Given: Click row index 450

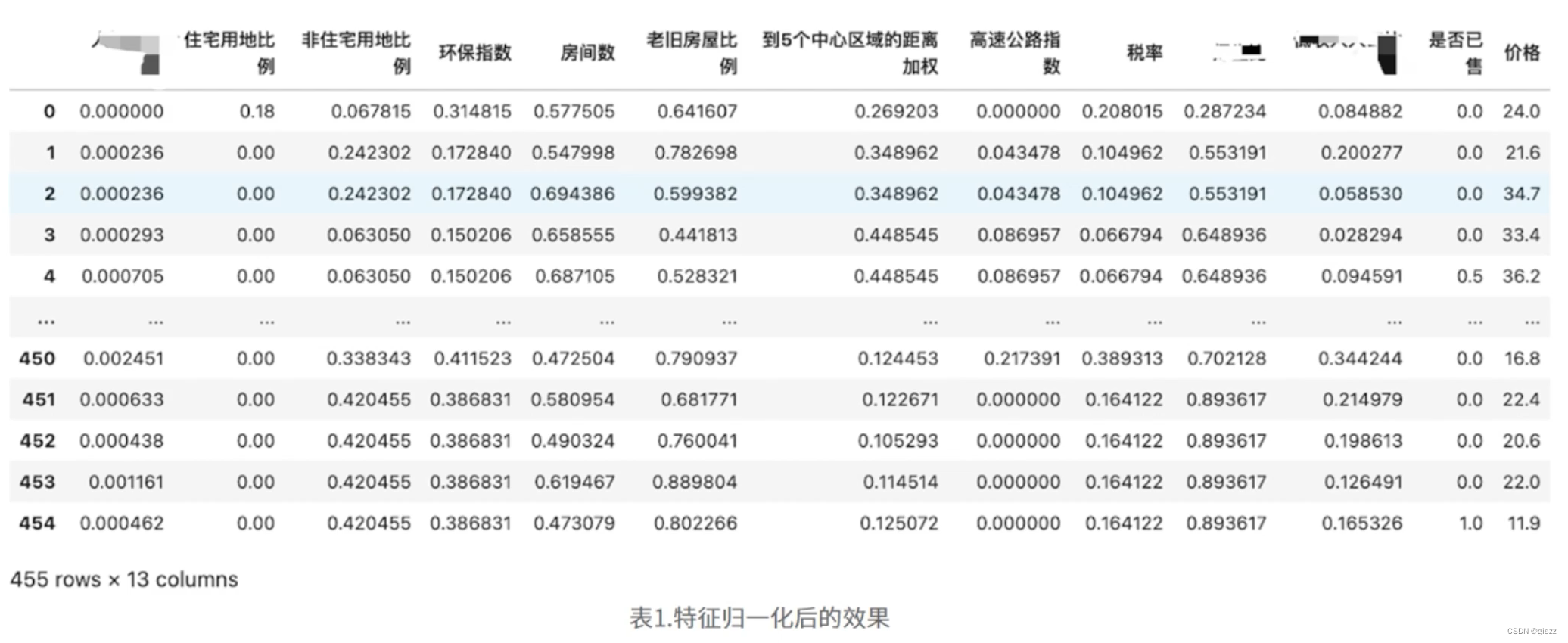Looking at the screenshot, I should [x=38, y=359].
